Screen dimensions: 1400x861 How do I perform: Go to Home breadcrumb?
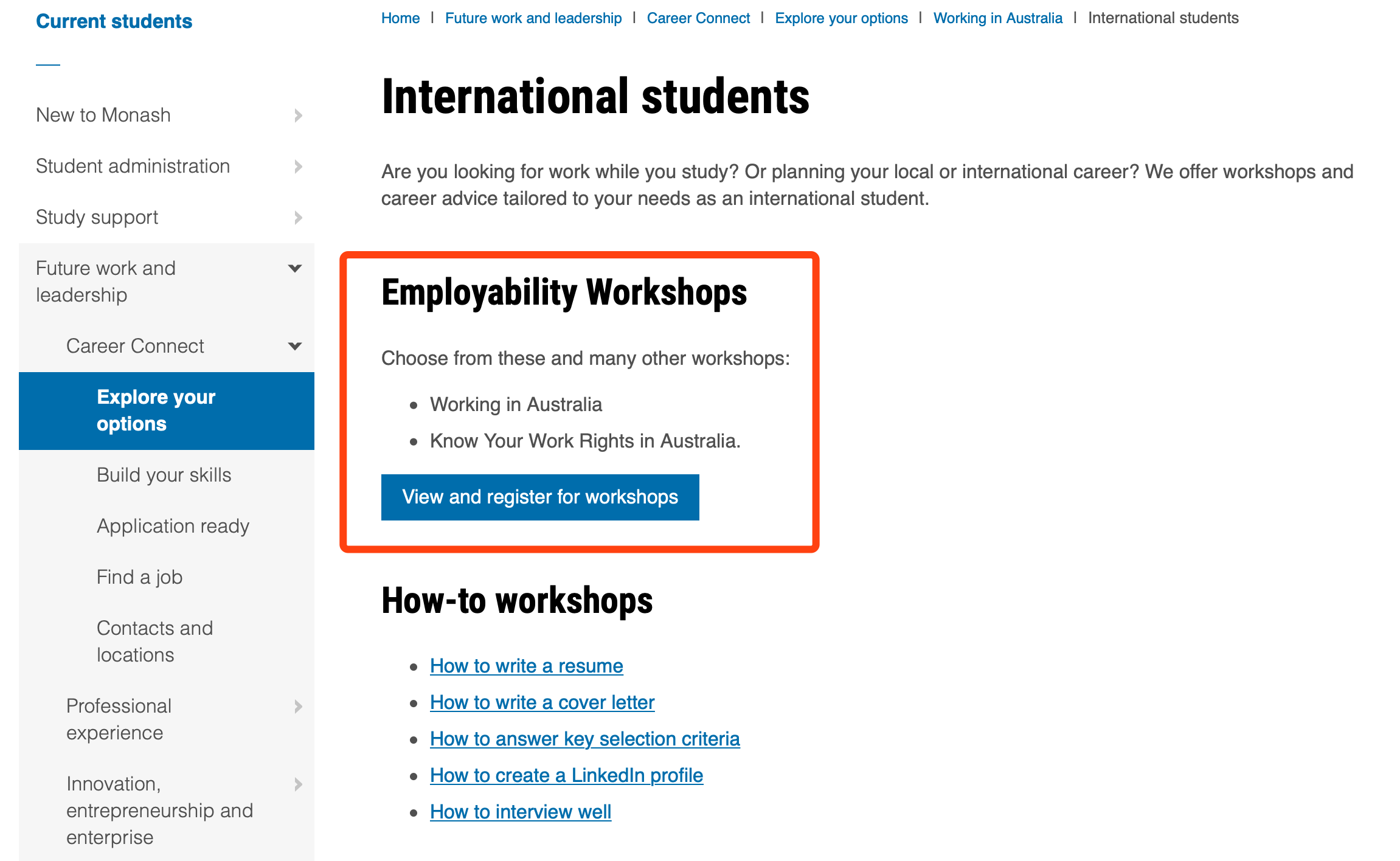tap(400, 18)
